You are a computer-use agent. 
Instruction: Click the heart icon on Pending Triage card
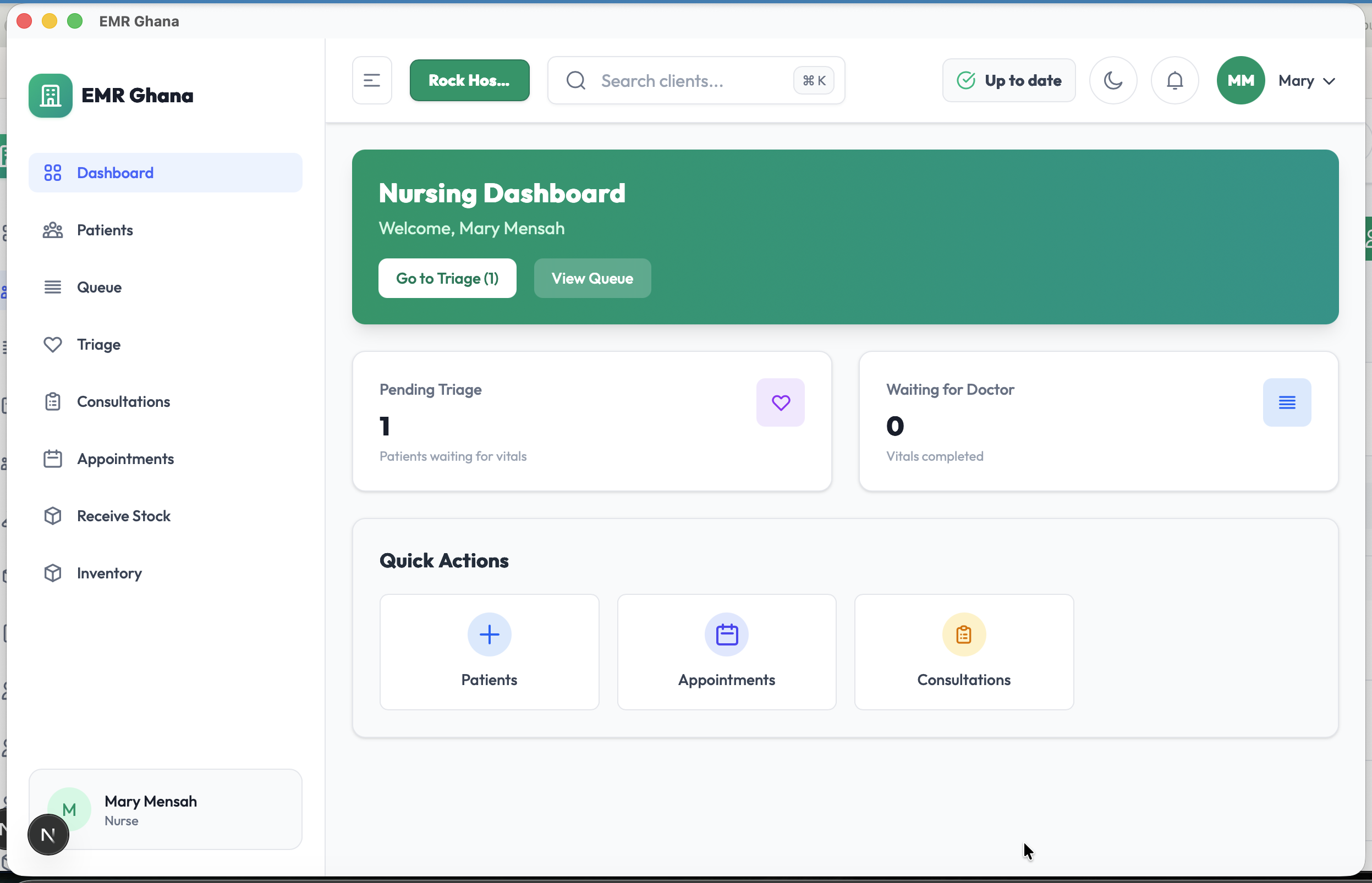click(x=781, y=402)
